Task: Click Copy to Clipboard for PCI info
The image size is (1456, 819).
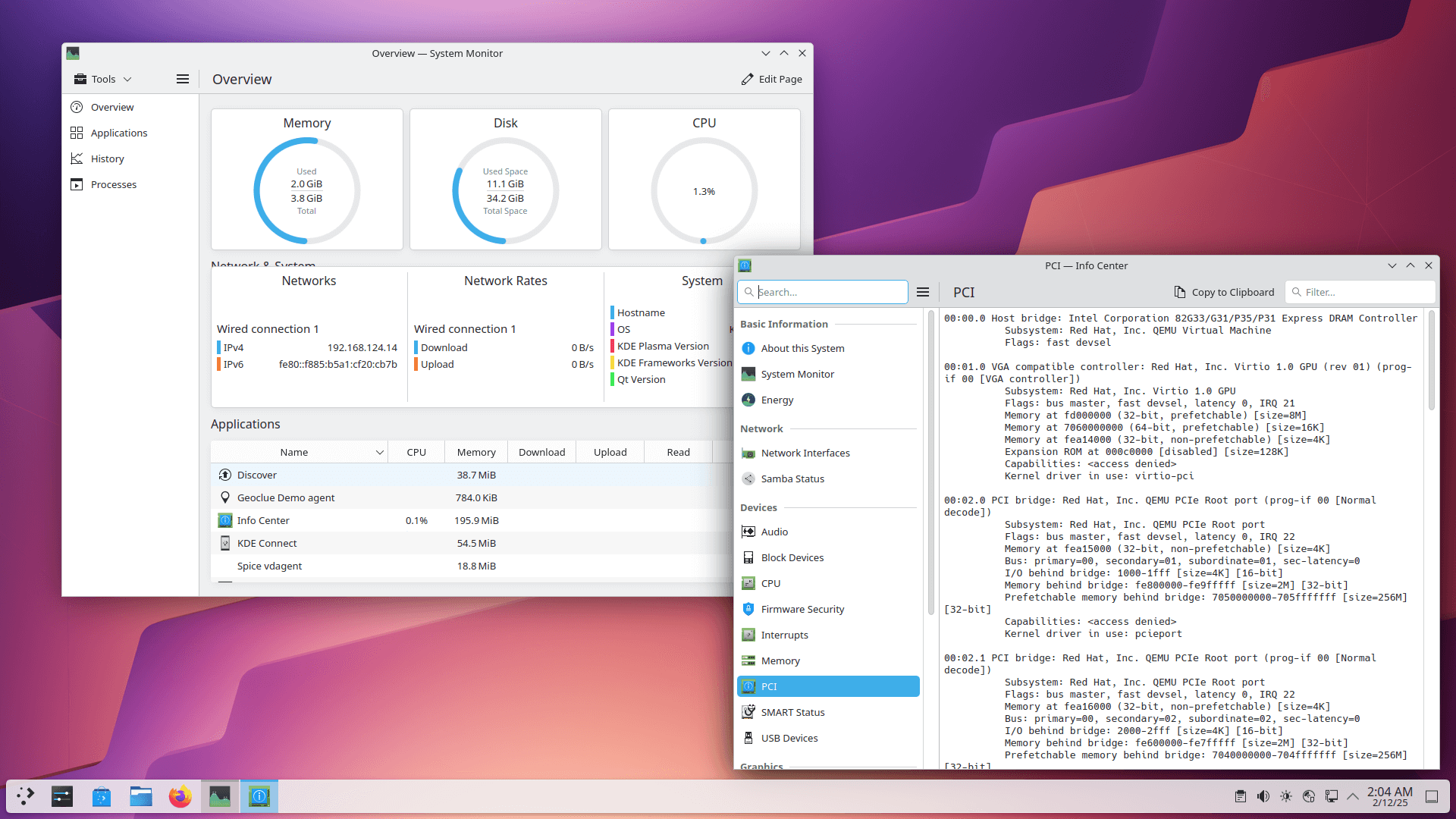Action: click(1223, 292)
